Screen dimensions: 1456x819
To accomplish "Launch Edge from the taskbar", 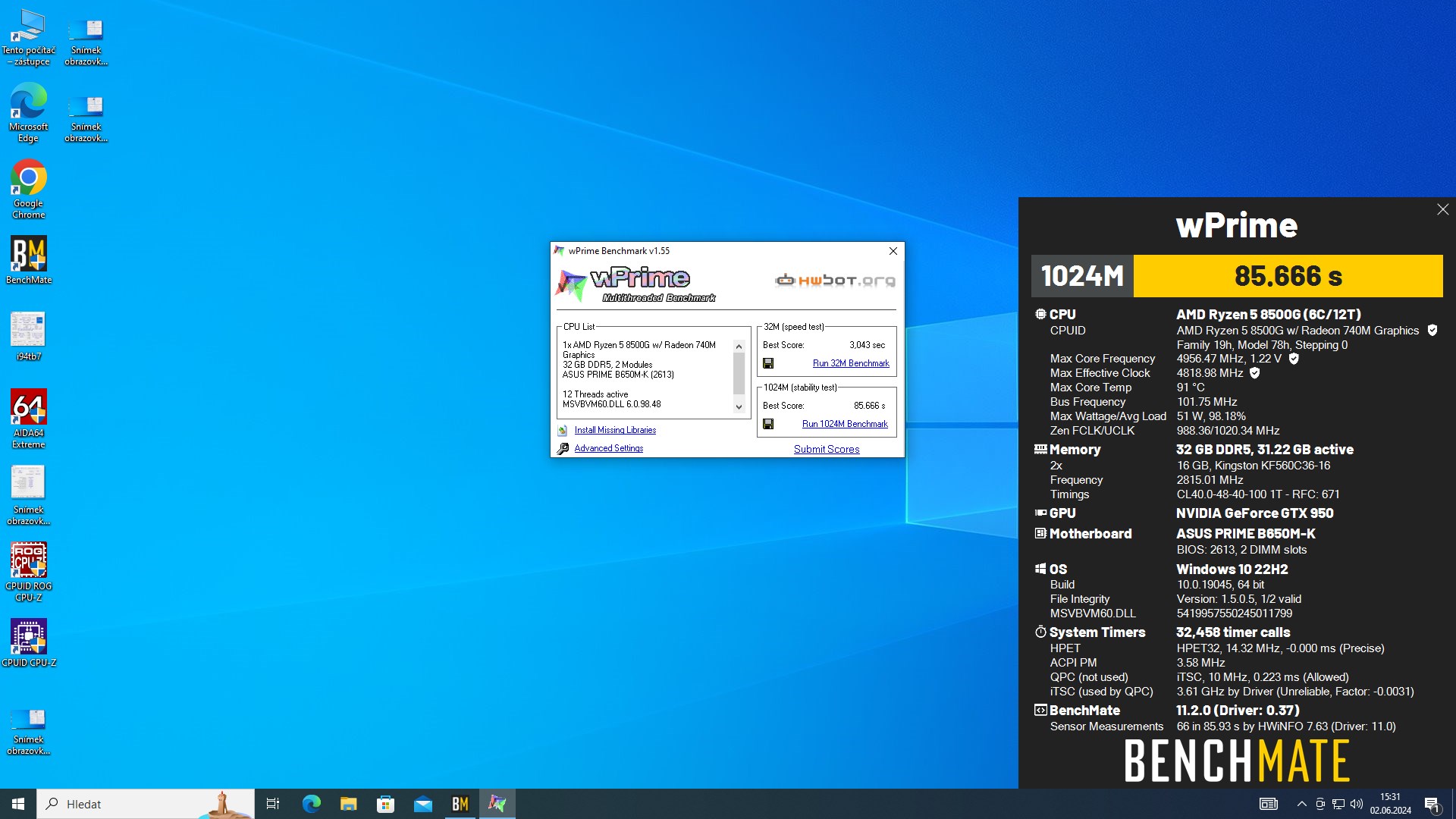I will pos(311,804).
